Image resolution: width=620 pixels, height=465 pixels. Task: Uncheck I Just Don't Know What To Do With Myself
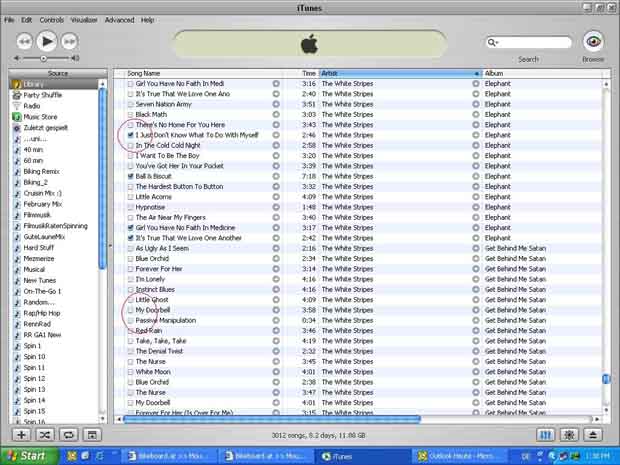pos(130,135)
